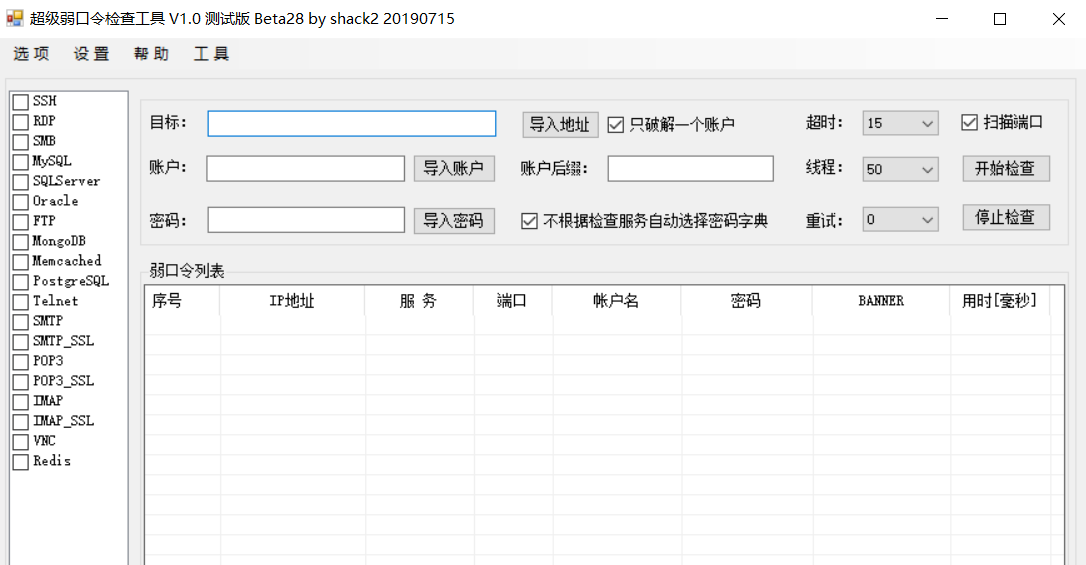This screenshot has width=1086, height=565.
Task: Select the PostgreSQL checkbox
Action: tap(21, 282)
